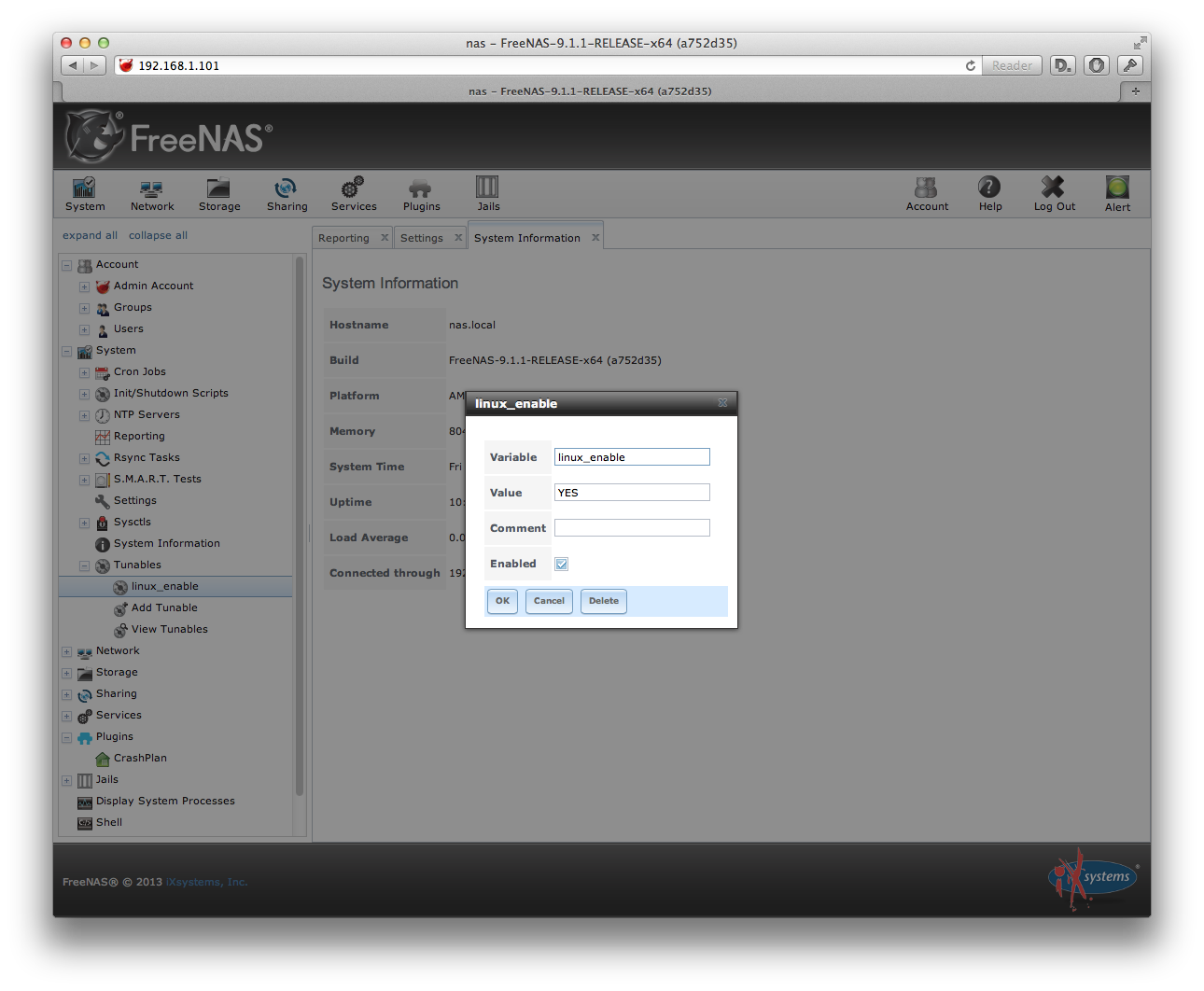Screen dimensions: 1204x991
Task: Expand the Admin Account tree node
Action: click(85, 286)
